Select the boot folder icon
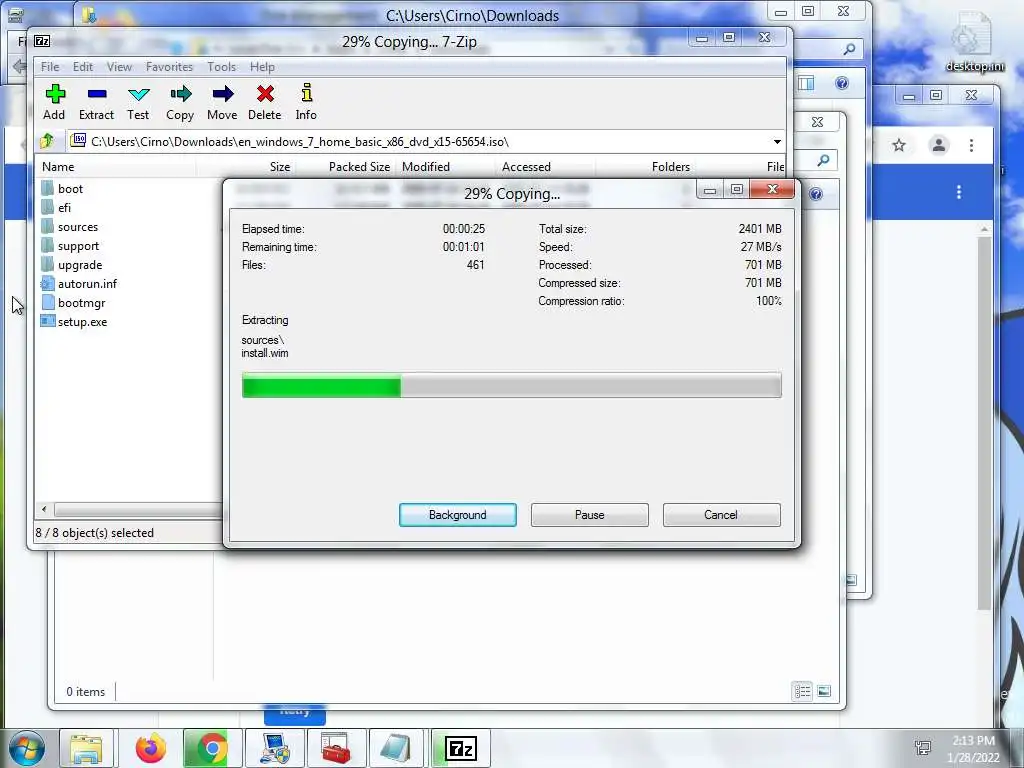Screen dimensions: 1024x768 tap(47, 189)
